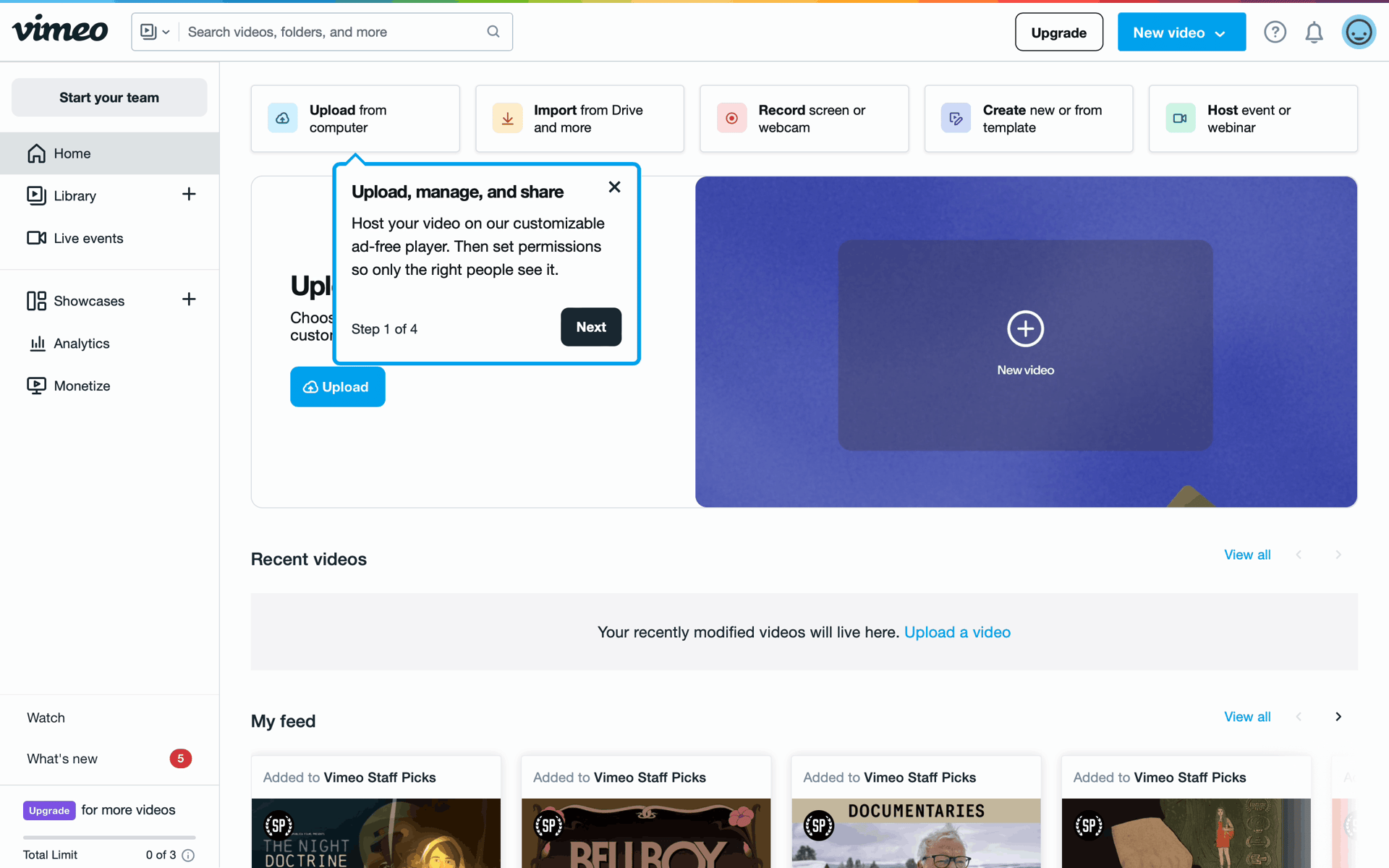Image resolution: width=1389 pixels, height=868 pixels.
Task: Close the Upload, manage, and share tooltip
Action: [614, 187]
